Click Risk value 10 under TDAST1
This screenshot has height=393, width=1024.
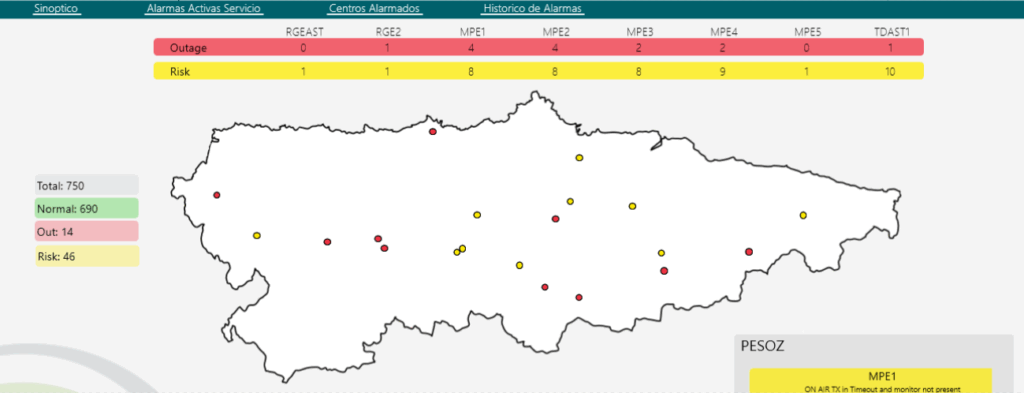coord(891,72)
